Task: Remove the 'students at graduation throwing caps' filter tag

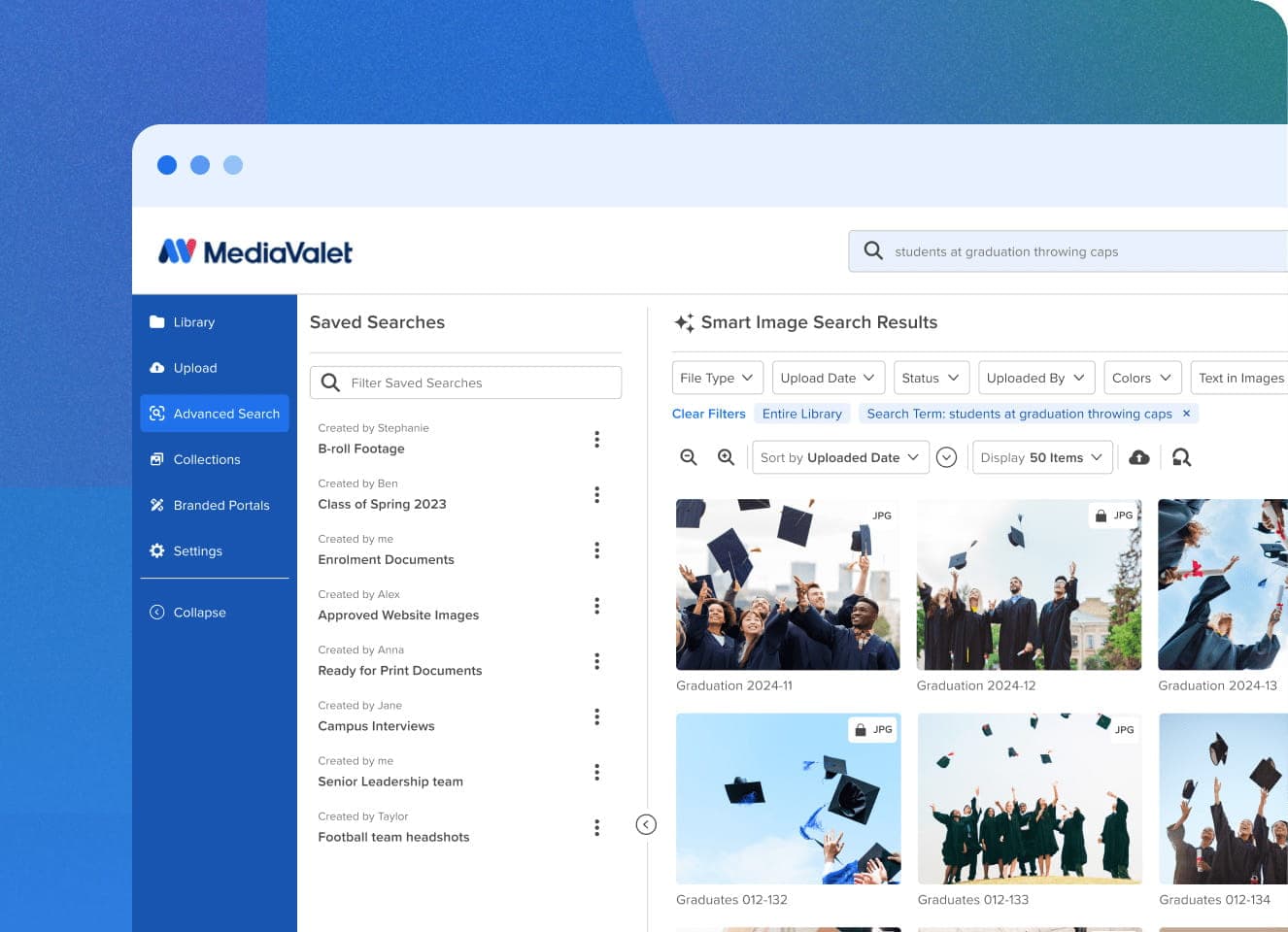Action: click(1186, 413)
